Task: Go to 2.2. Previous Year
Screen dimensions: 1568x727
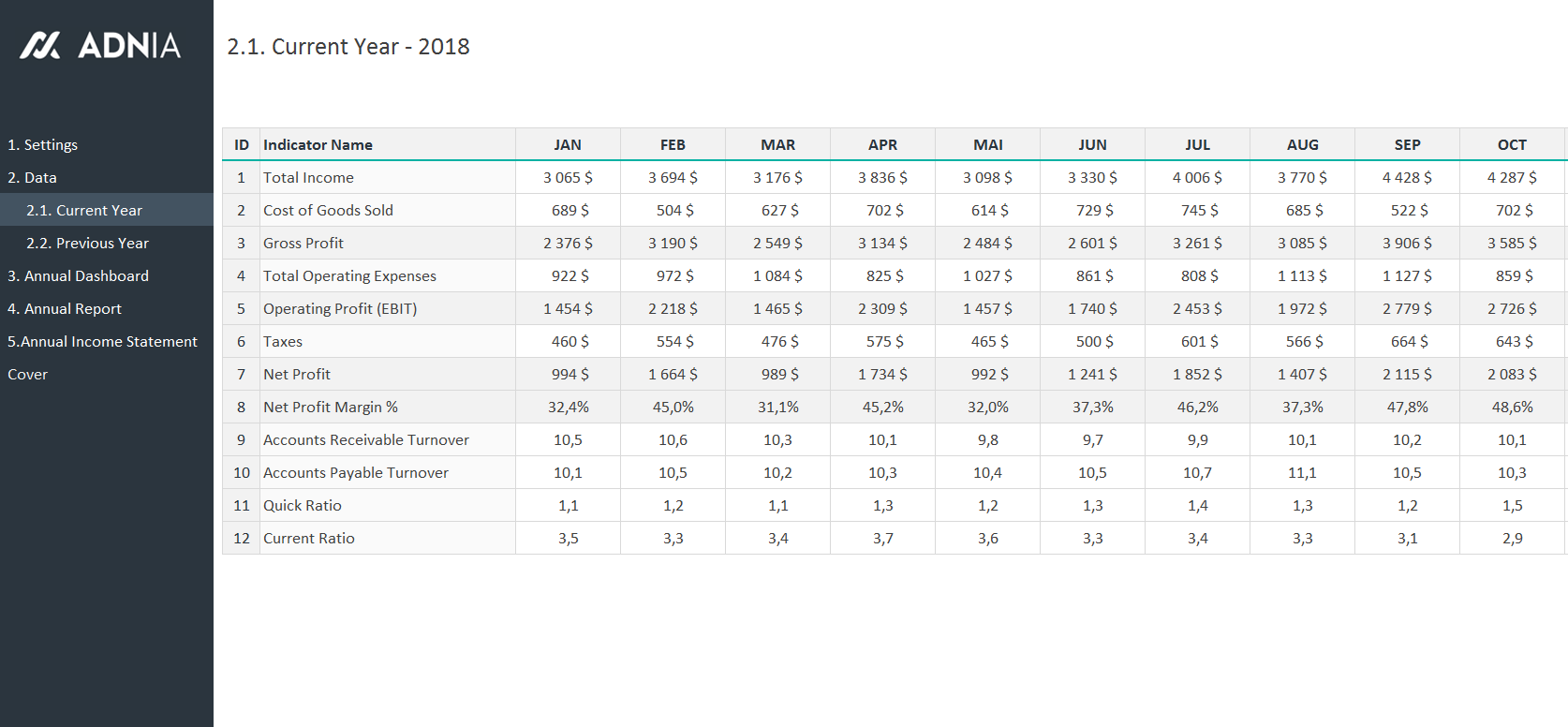Action: click(87, 243)
